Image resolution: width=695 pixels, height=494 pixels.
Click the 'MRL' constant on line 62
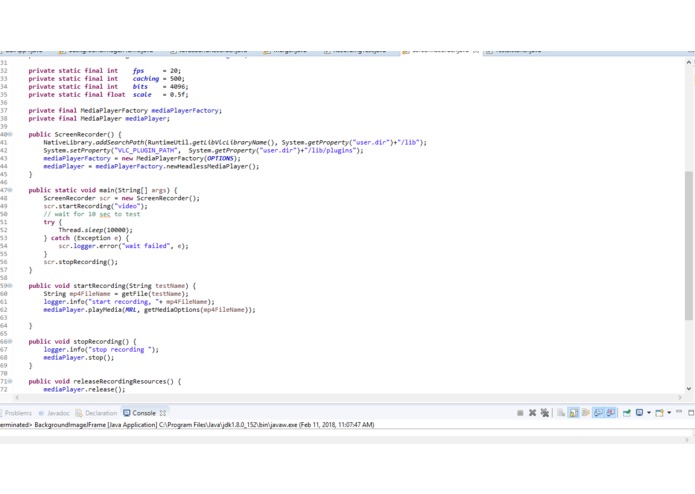[x=131, y=310]
